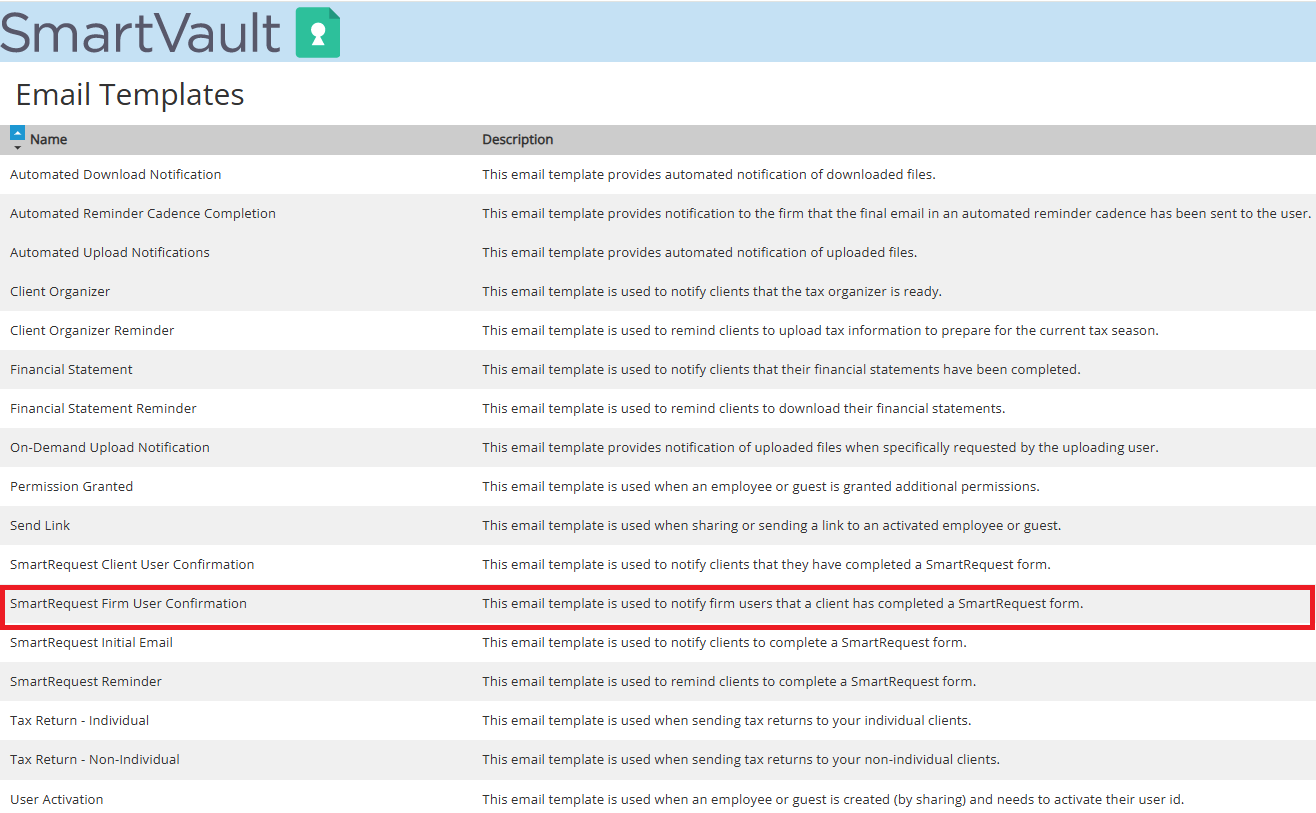
Task: Open SmartRequest Initial Email template
Action: (91, 642)
